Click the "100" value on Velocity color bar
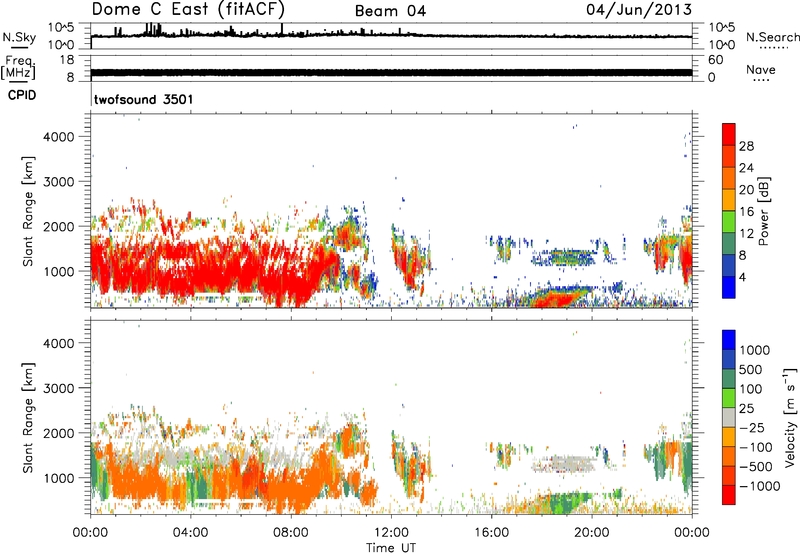800x554 pixels. (751, 389)
